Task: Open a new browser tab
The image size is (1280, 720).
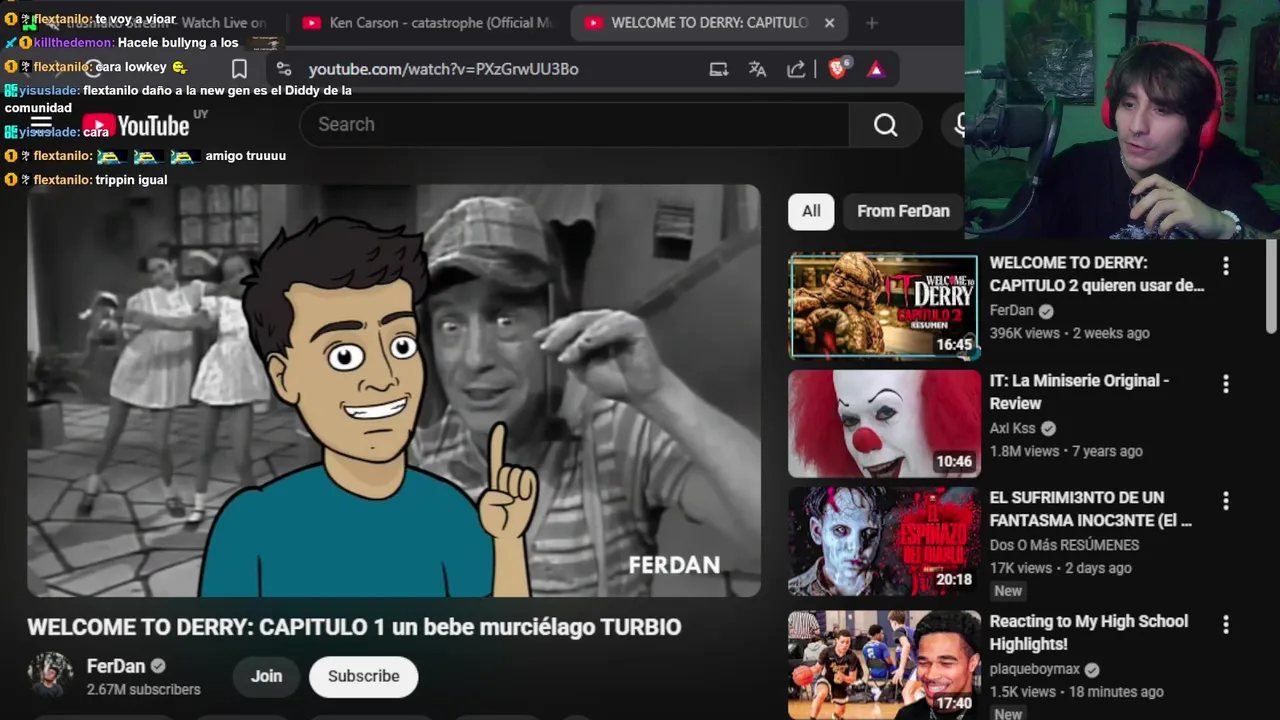Action: pyautogui.click(x=871, y=22)
